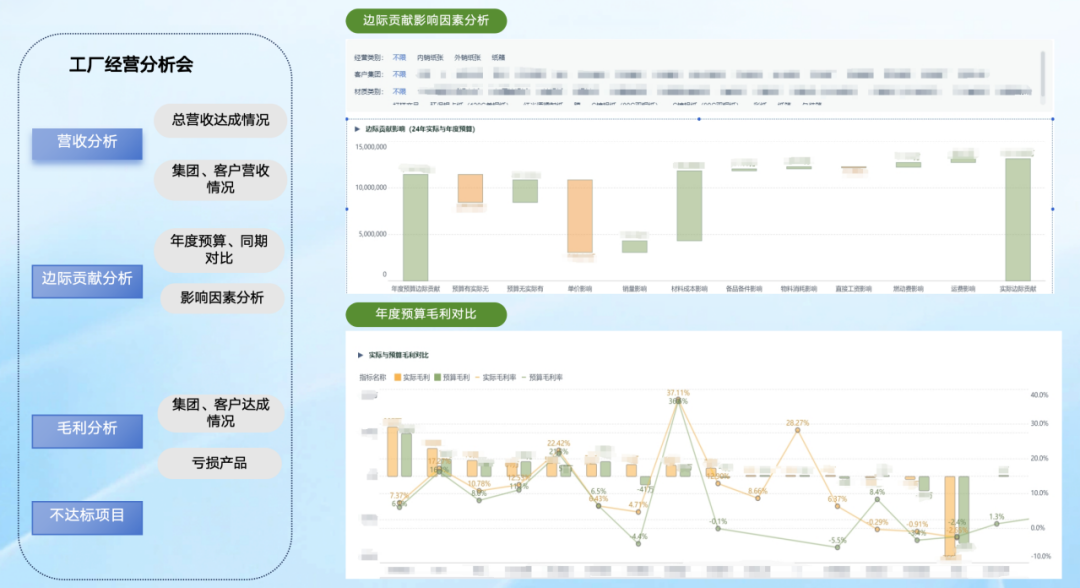Select the 影响因素分析 pill
The image size is (1080, 588).
(222, 298)
